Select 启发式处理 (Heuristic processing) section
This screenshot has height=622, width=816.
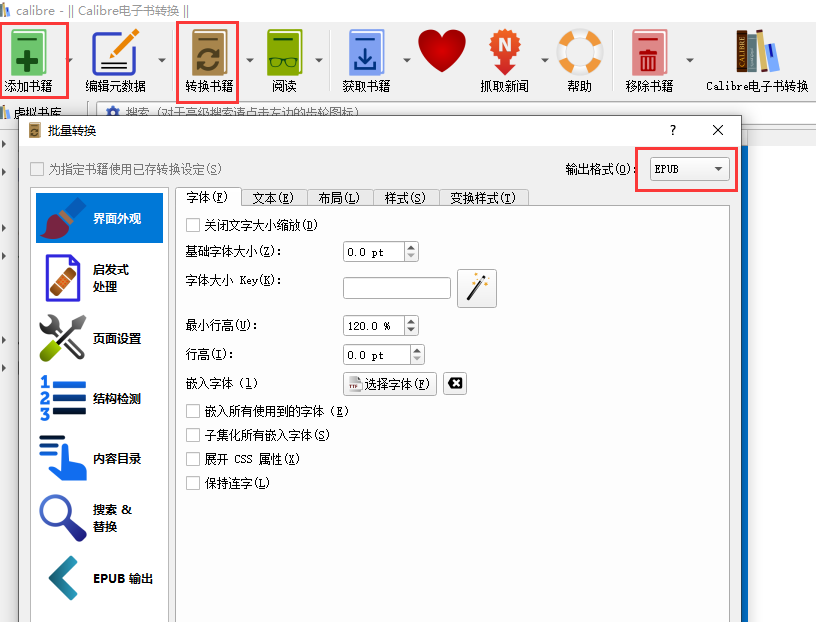[x=99, y=278]
